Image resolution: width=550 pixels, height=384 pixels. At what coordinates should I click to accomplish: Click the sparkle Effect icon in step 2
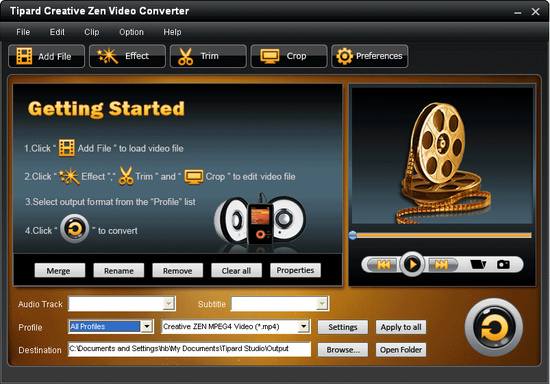point(69,176)
